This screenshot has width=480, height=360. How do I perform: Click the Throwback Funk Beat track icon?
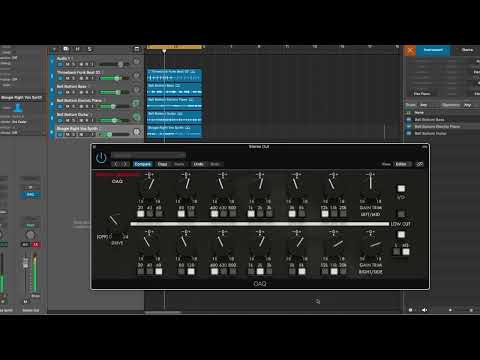coord(136,75)
